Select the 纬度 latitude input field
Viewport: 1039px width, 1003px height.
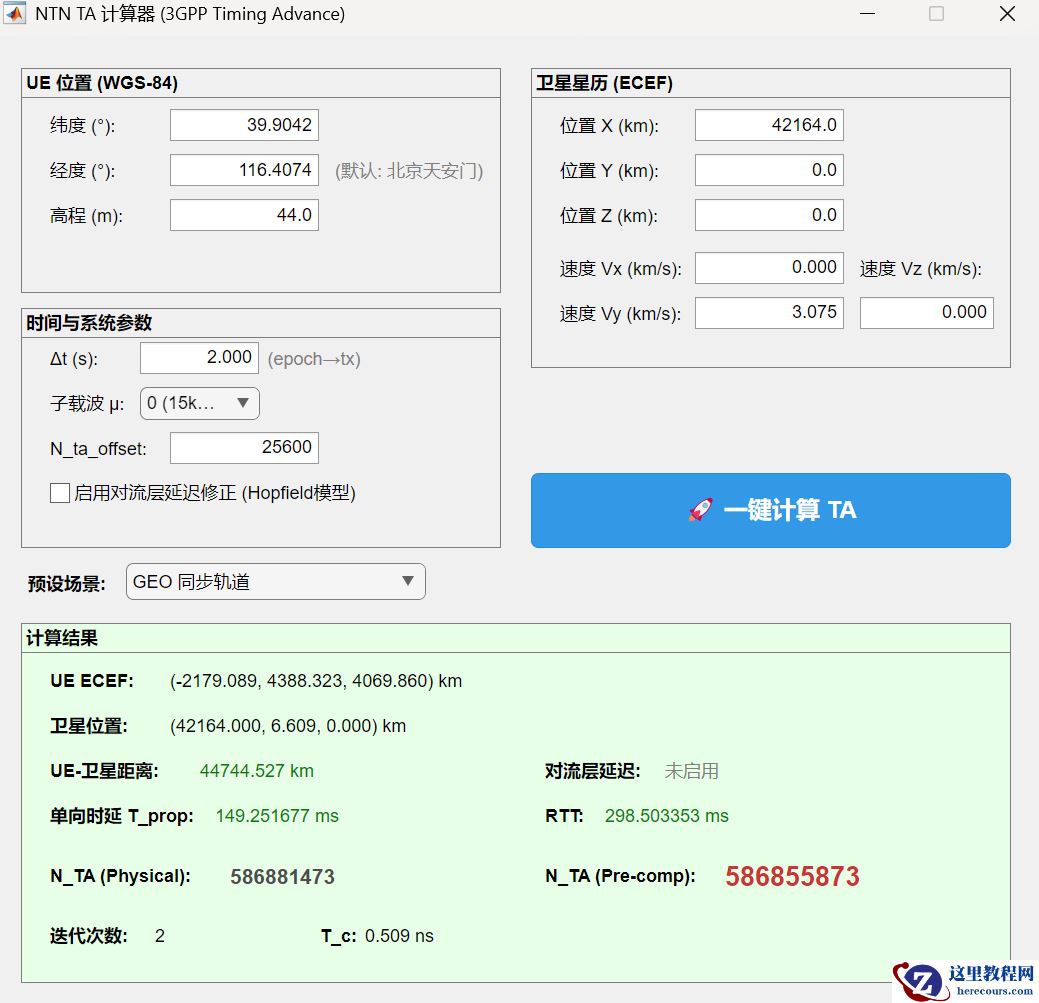coord(244,124)
